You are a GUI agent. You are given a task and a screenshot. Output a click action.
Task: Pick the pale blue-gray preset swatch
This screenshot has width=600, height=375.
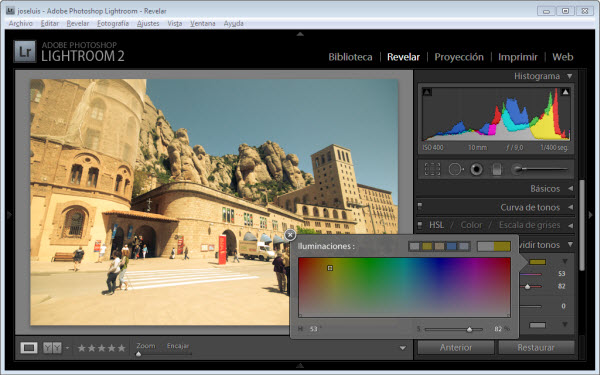(x=464, y=246)
